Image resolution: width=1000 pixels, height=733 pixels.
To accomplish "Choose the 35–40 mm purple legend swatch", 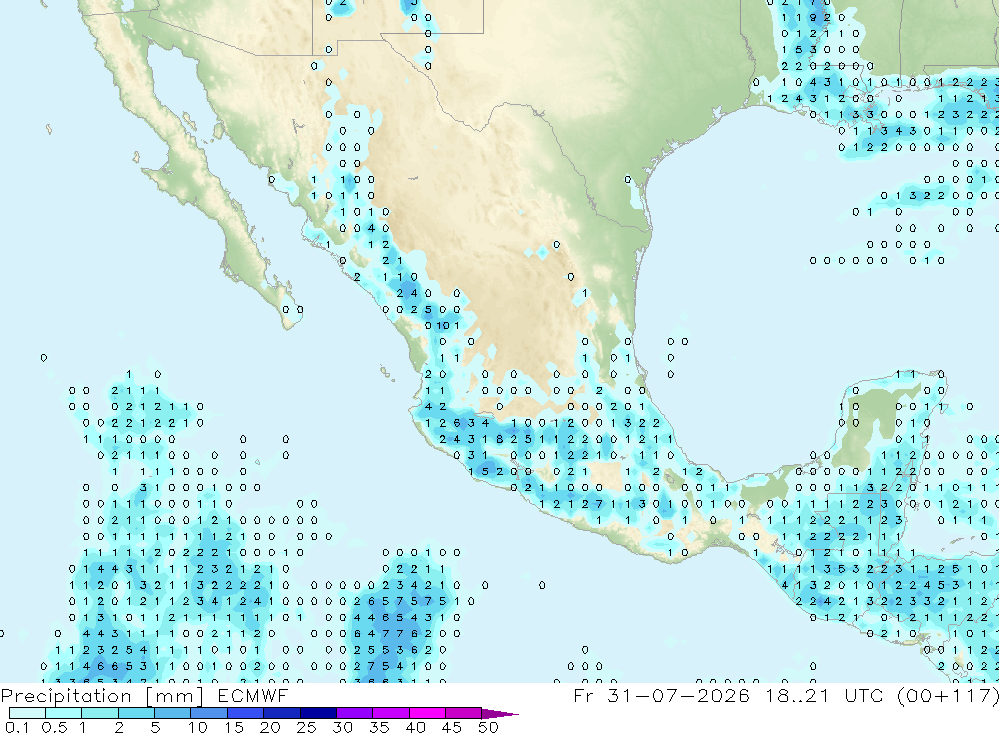I will tap(391, 713).
